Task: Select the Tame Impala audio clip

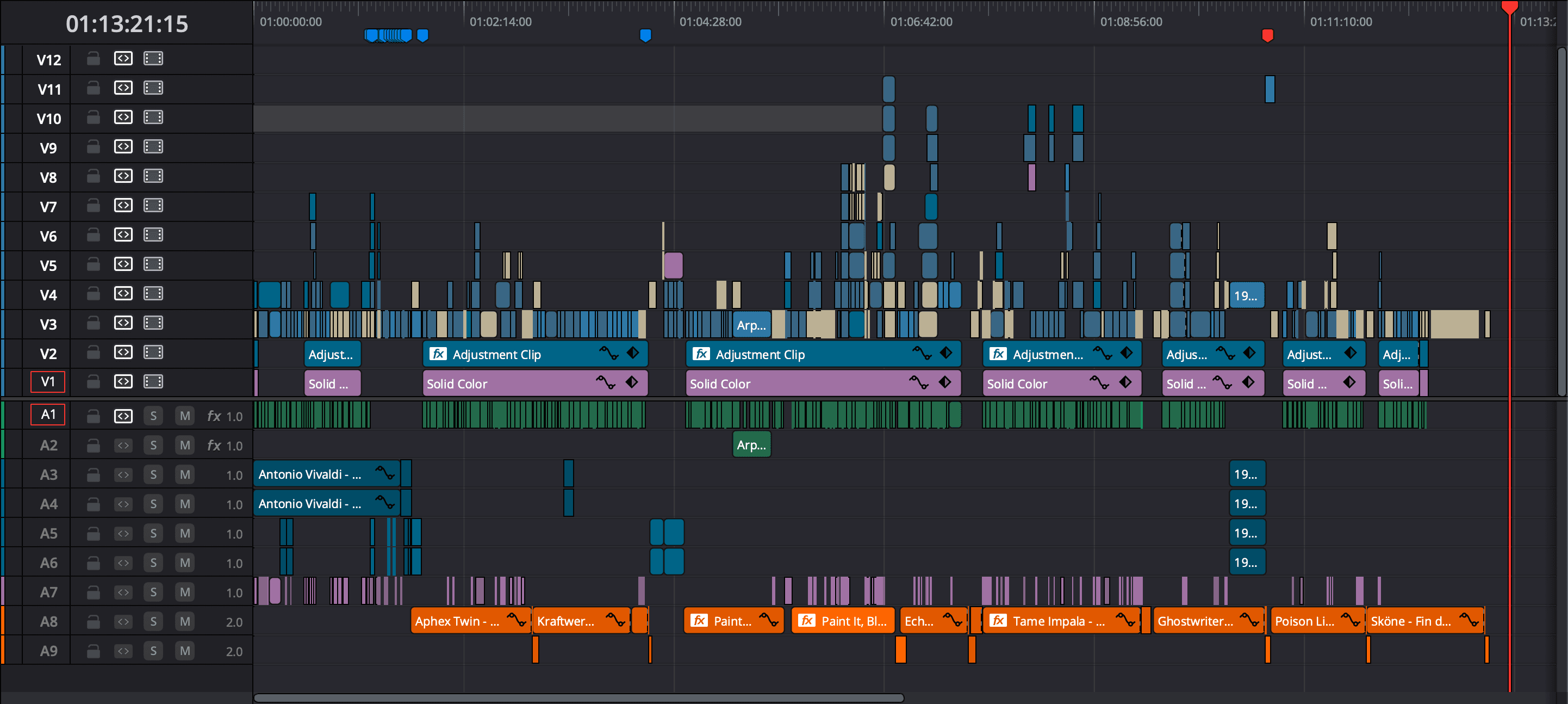Action: 1062,621
